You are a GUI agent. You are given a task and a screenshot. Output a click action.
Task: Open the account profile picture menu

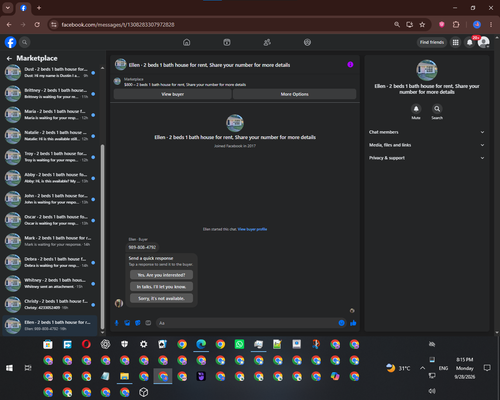tap(483, 42)
